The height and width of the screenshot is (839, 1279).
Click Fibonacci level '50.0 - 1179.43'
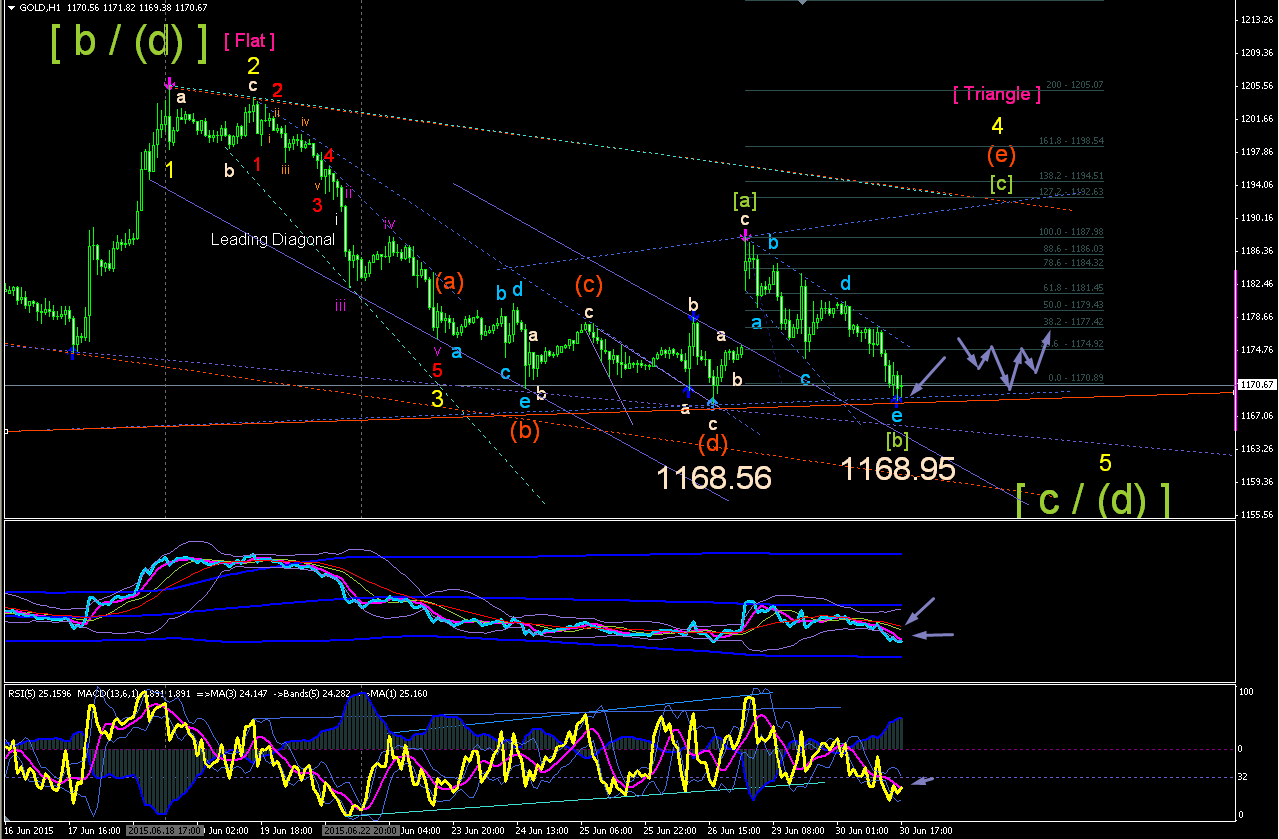click(1072, 304)
